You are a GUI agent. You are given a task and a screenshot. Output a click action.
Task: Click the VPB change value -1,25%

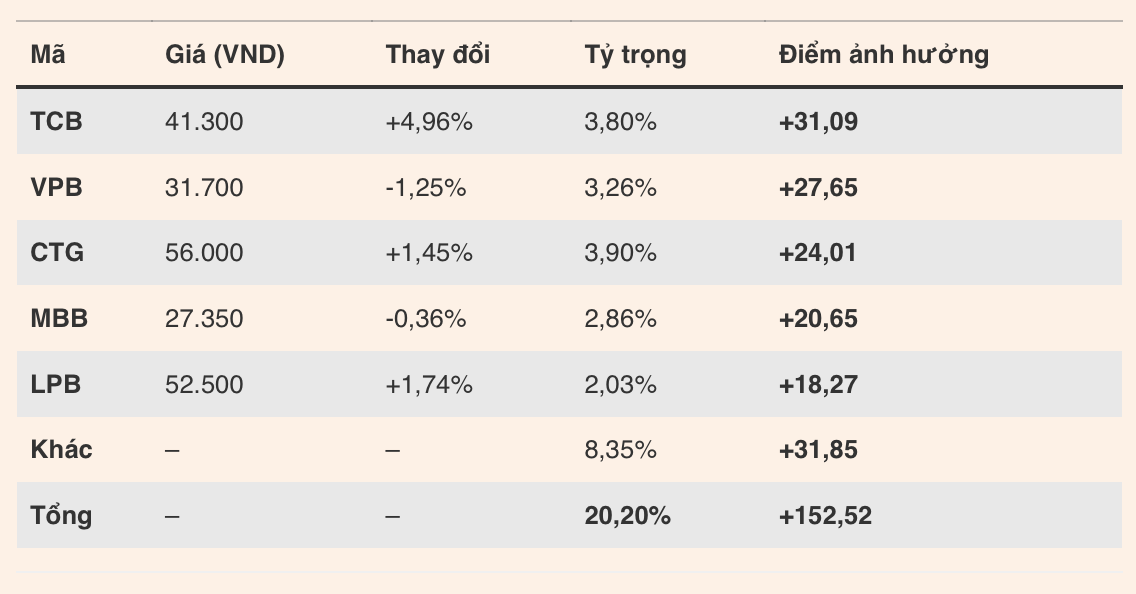tap(426, 187)
